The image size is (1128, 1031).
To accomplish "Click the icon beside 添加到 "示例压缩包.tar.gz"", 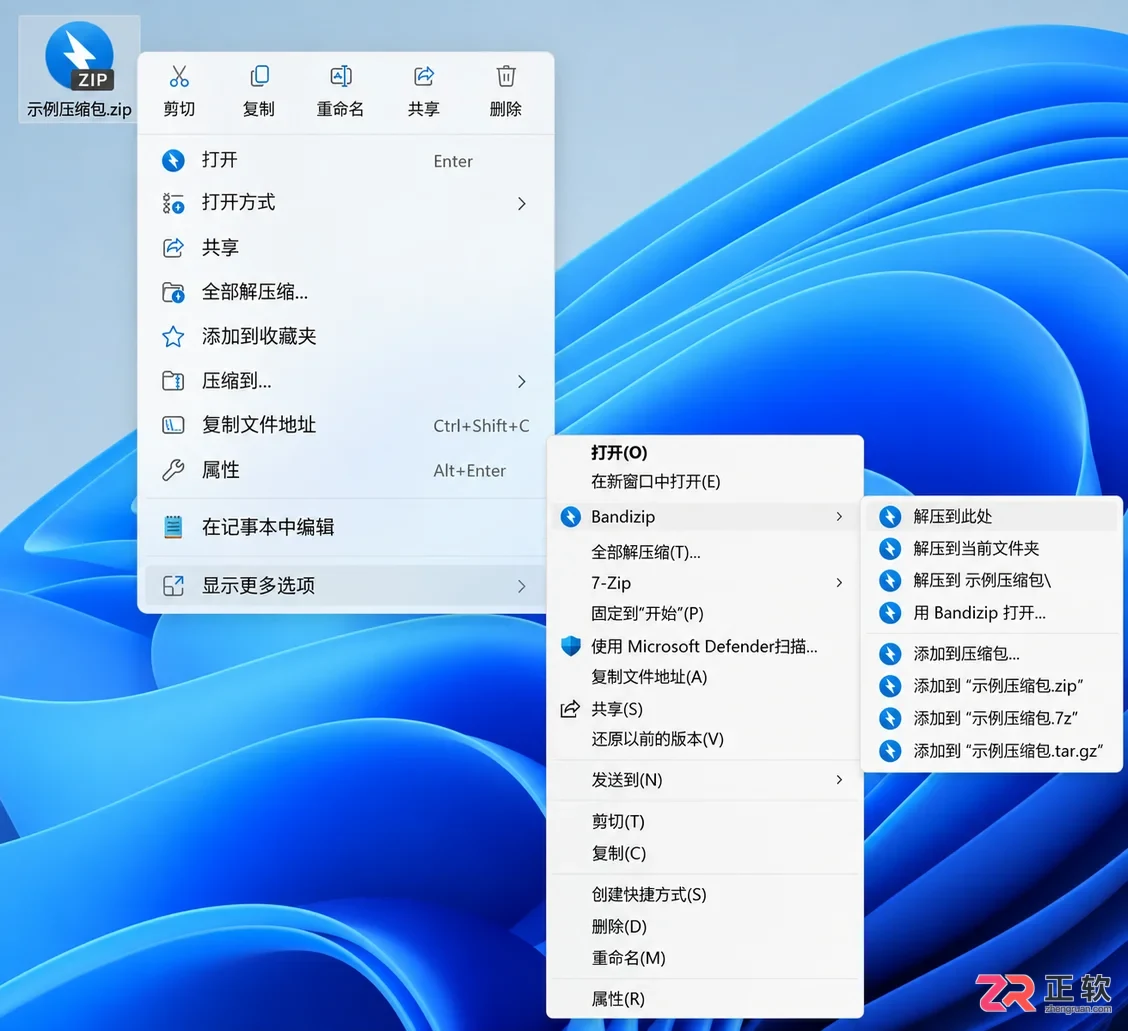I will (891, 750).
